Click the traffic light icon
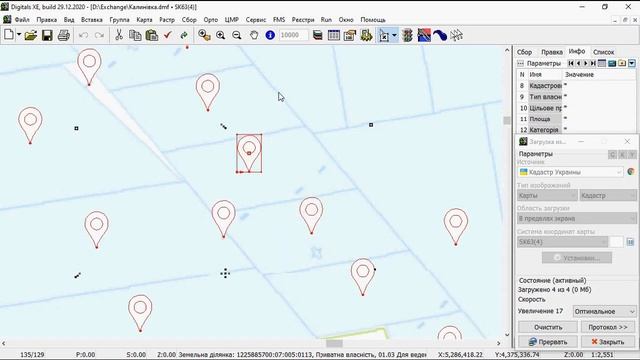Image resolution: width=640 pixels, height=360 pixels. (407, 36)
